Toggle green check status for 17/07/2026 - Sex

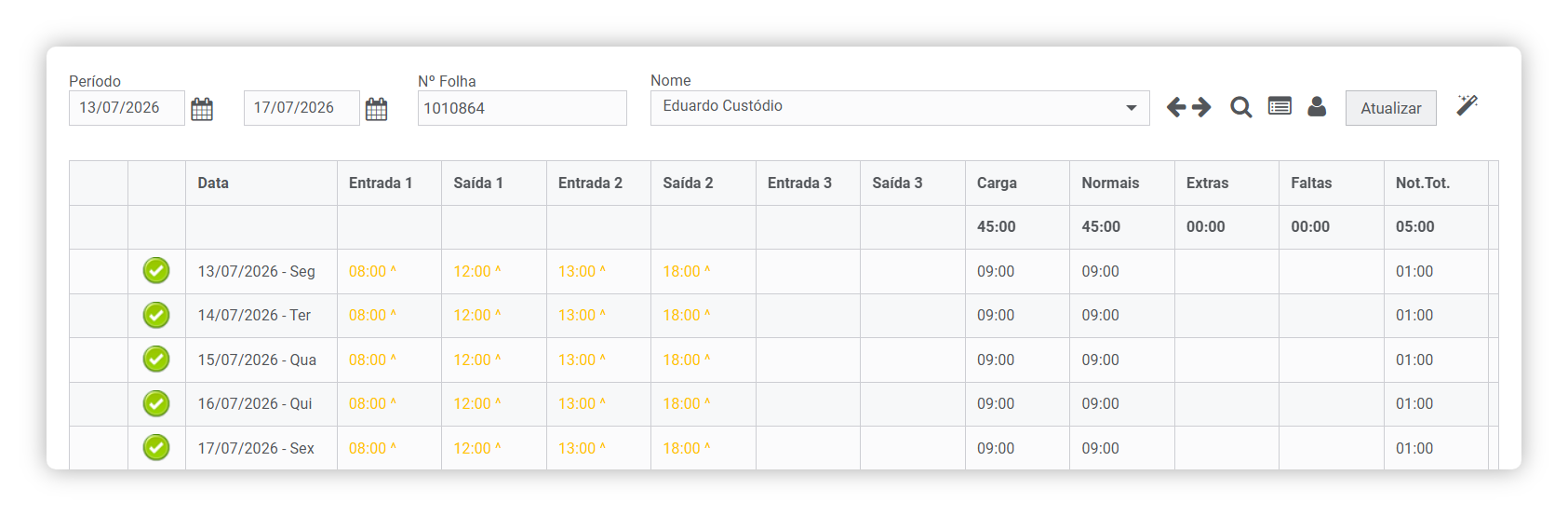(x=156, y=448)
